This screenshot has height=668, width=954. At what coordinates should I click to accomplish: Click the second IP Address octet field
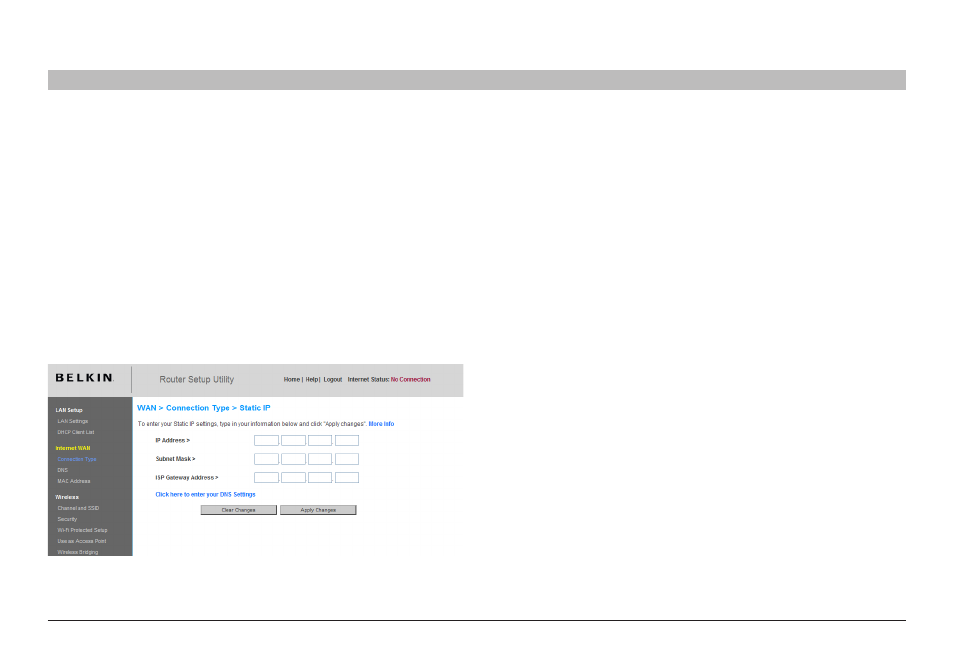pos(293,440)
